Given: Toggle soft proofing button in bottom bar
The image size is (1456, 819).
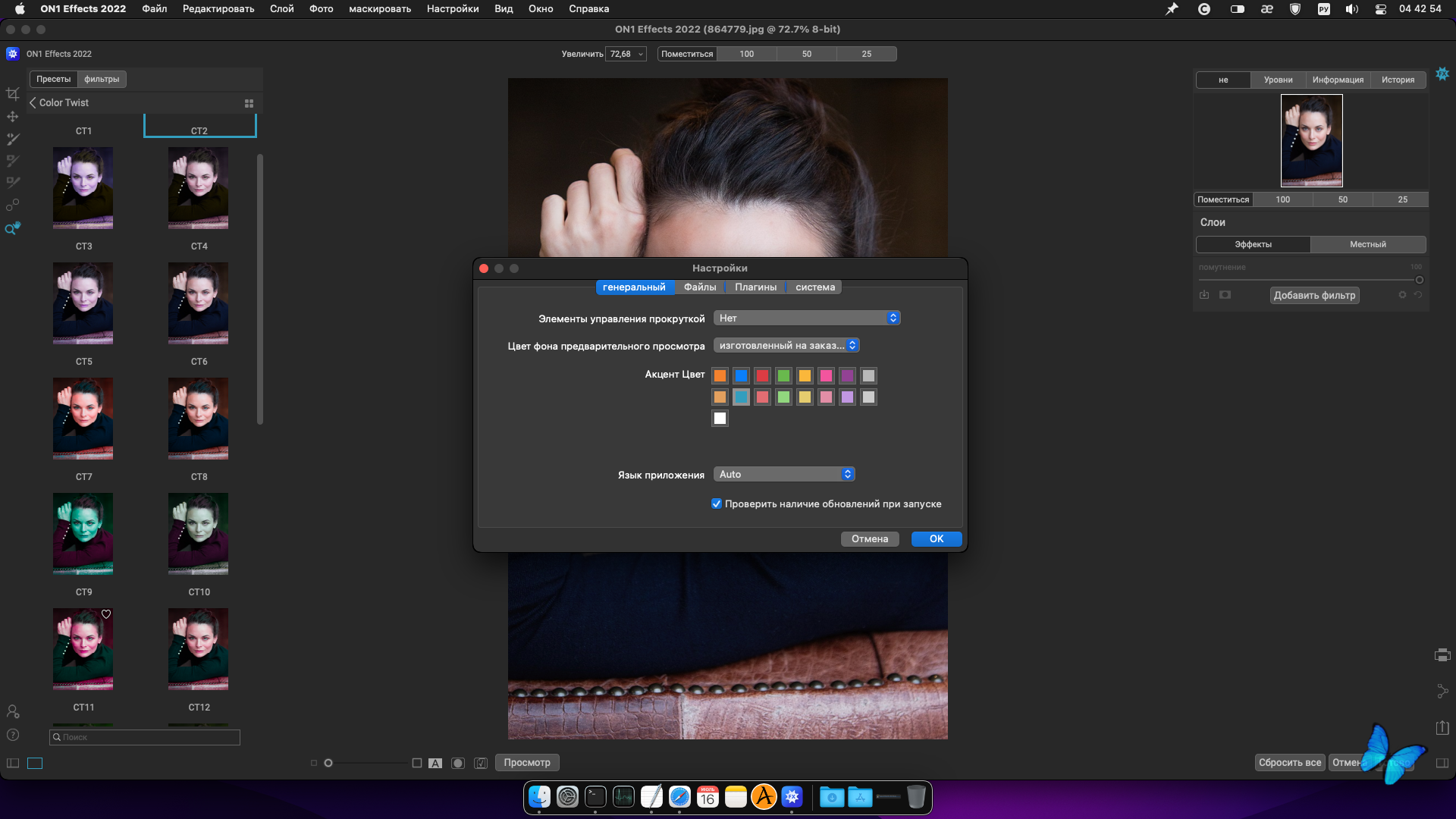Looking at the screenshot, I should point(481,763).
